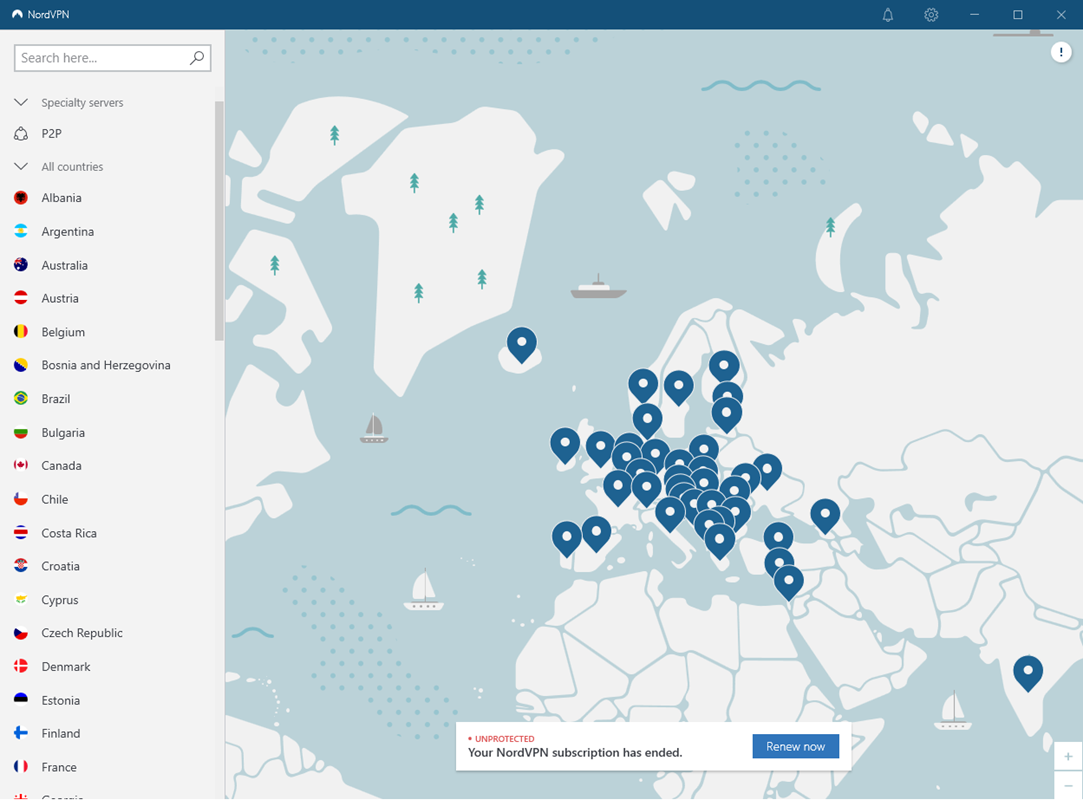The height and width of the screenshot is (800, 1083).
Task: Click the India map pin
Action: (x=1028, y=672)
